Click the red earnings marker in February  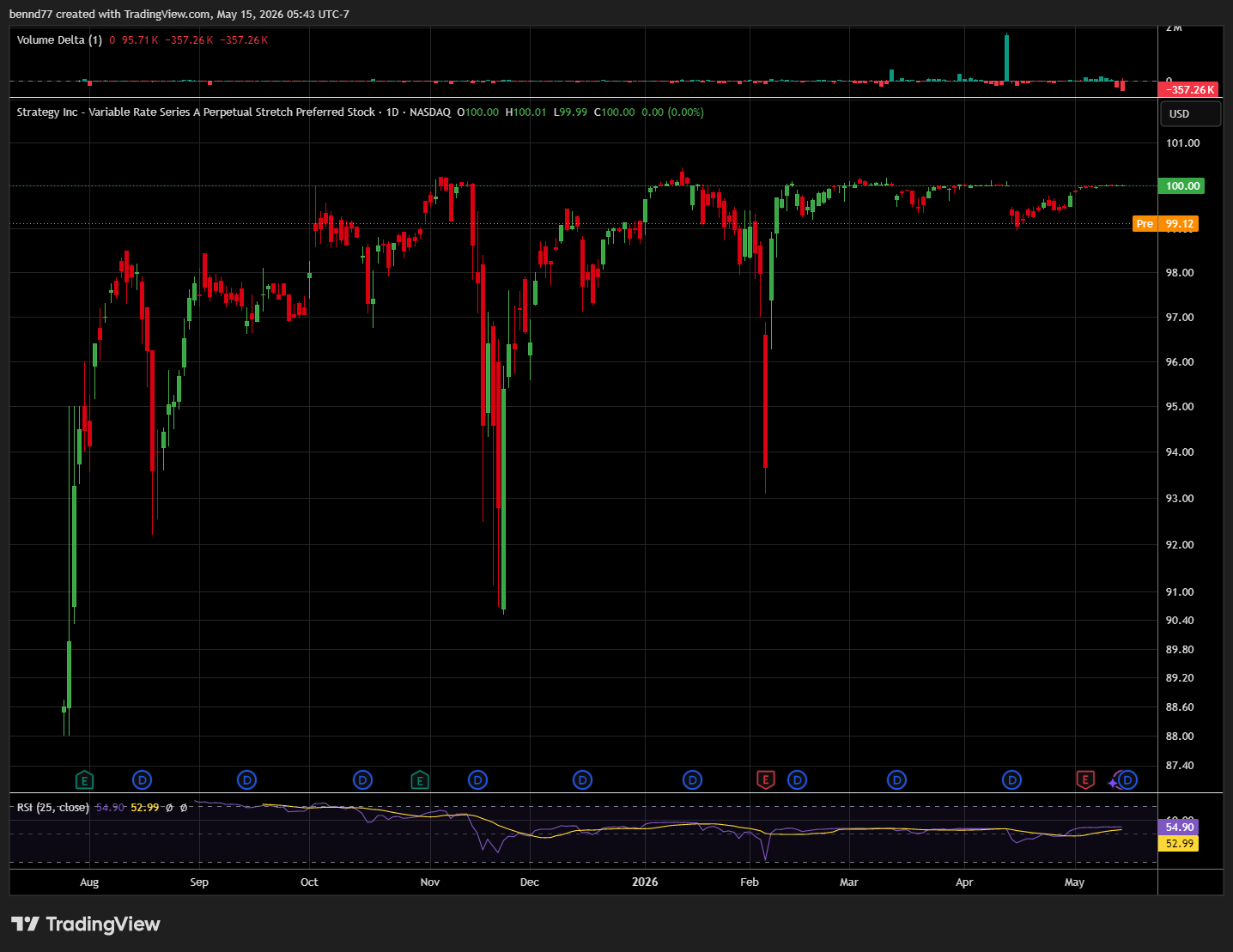click(766, 780)
